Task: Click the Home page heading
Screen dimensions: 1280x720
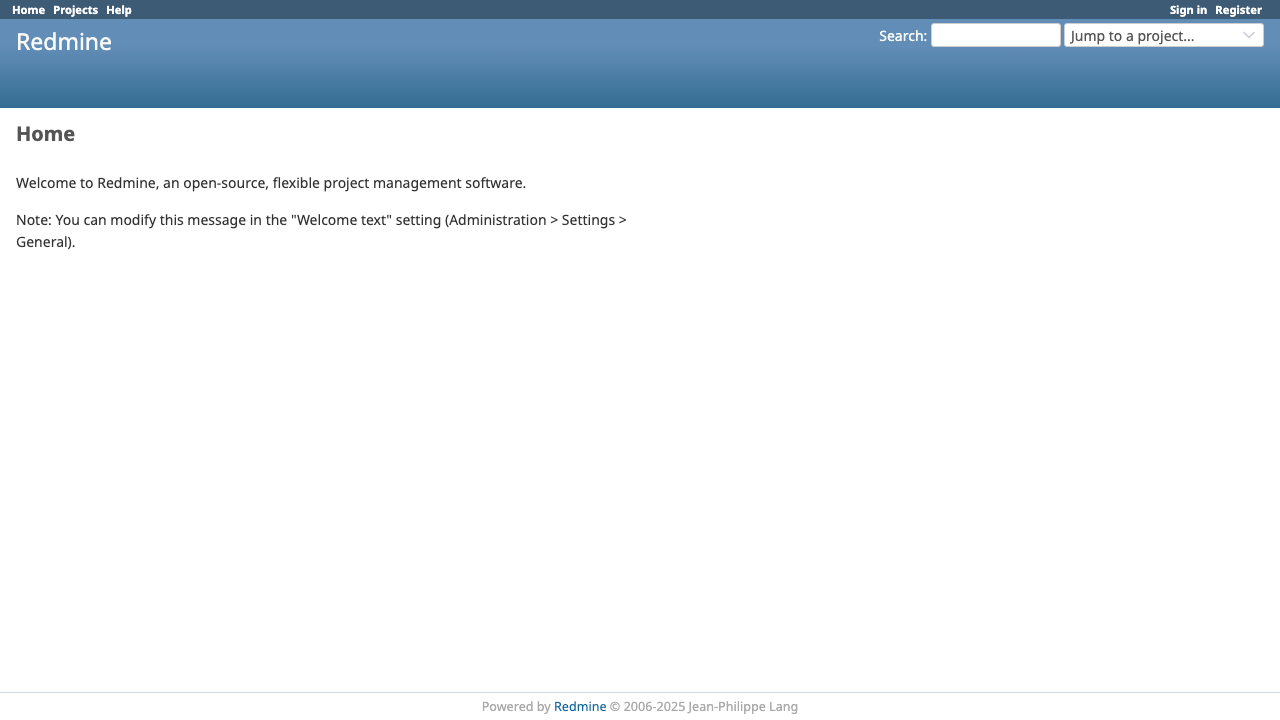Action: pos(45,134)
